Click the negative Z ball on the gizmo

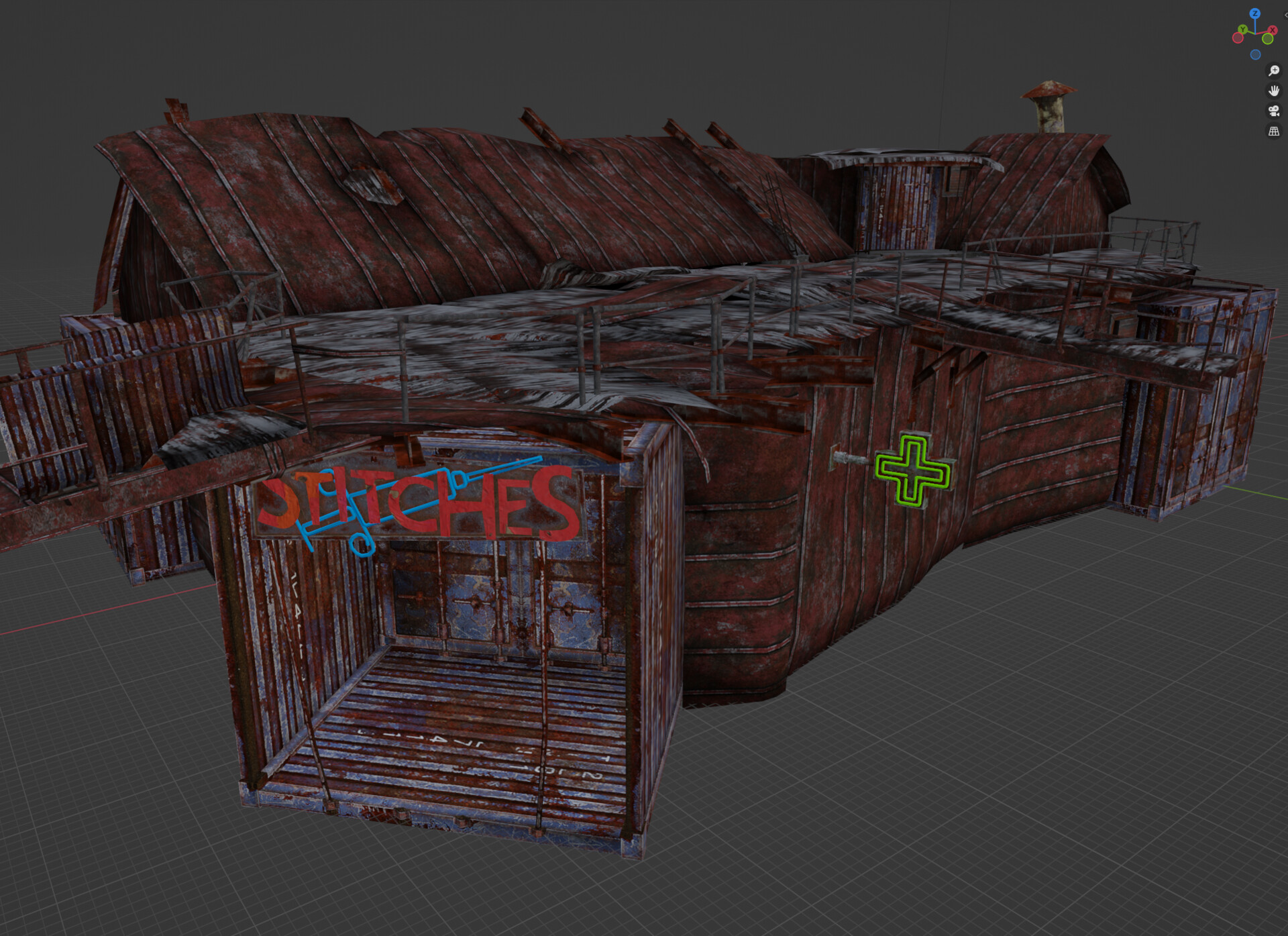pos(1255,54)
